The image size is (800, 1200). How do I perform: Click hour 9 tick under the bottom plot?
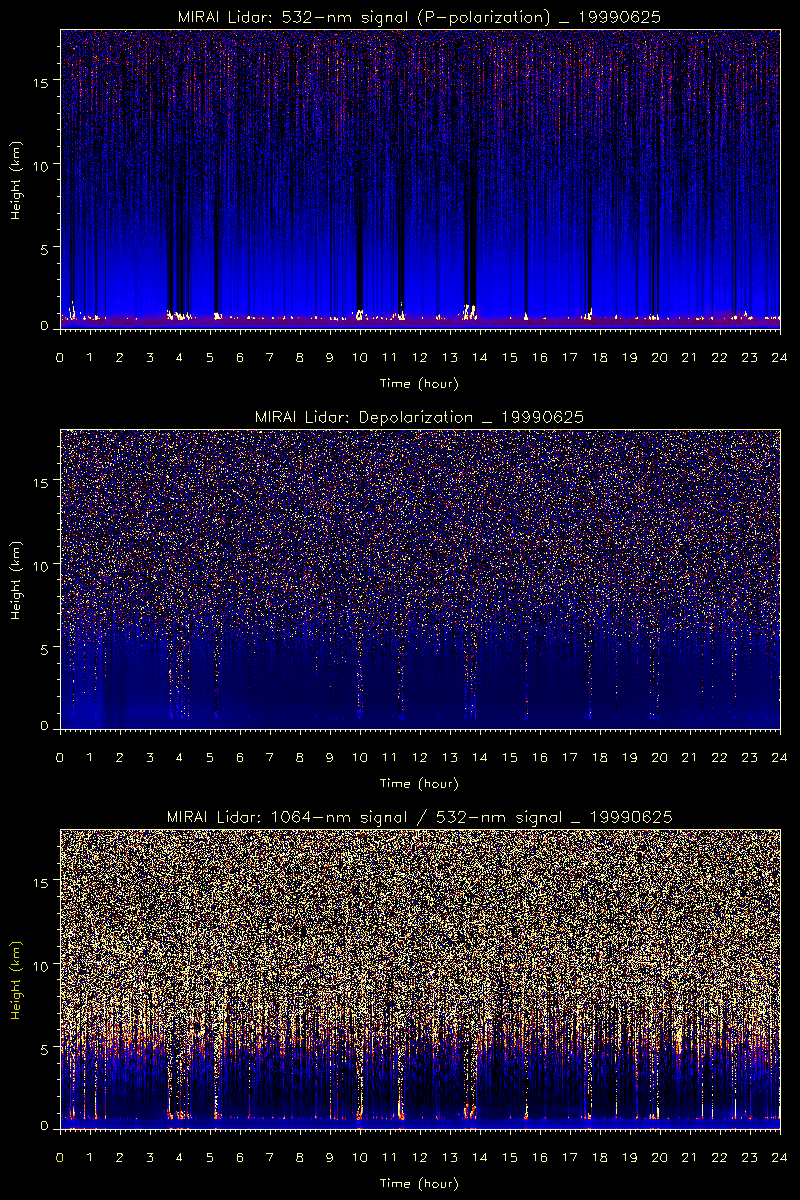tap(330, 1157)
